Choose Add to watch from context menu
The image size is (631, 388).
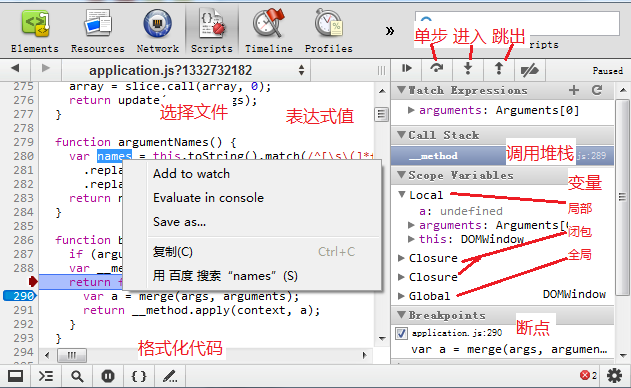pos(252,174)
